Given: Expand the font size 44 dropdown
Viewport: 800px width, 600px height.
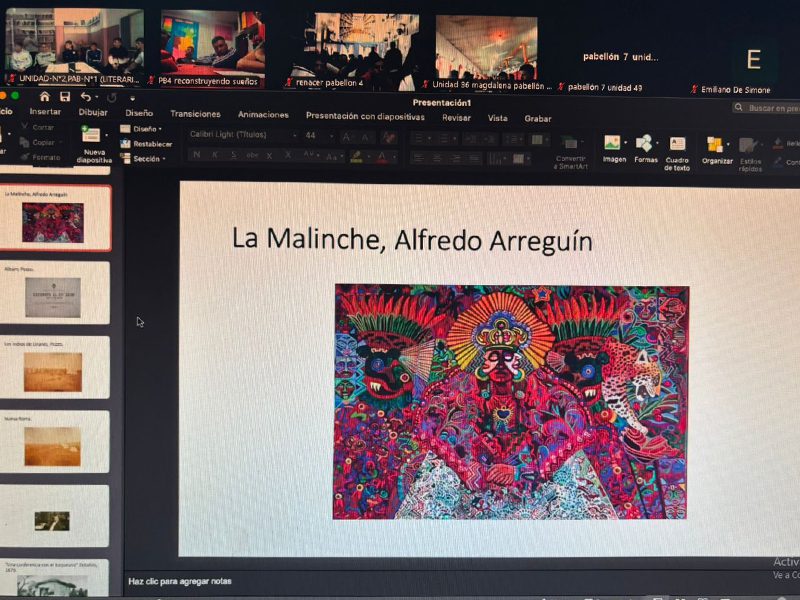Looking at the screenshot, I should point(330,136).
